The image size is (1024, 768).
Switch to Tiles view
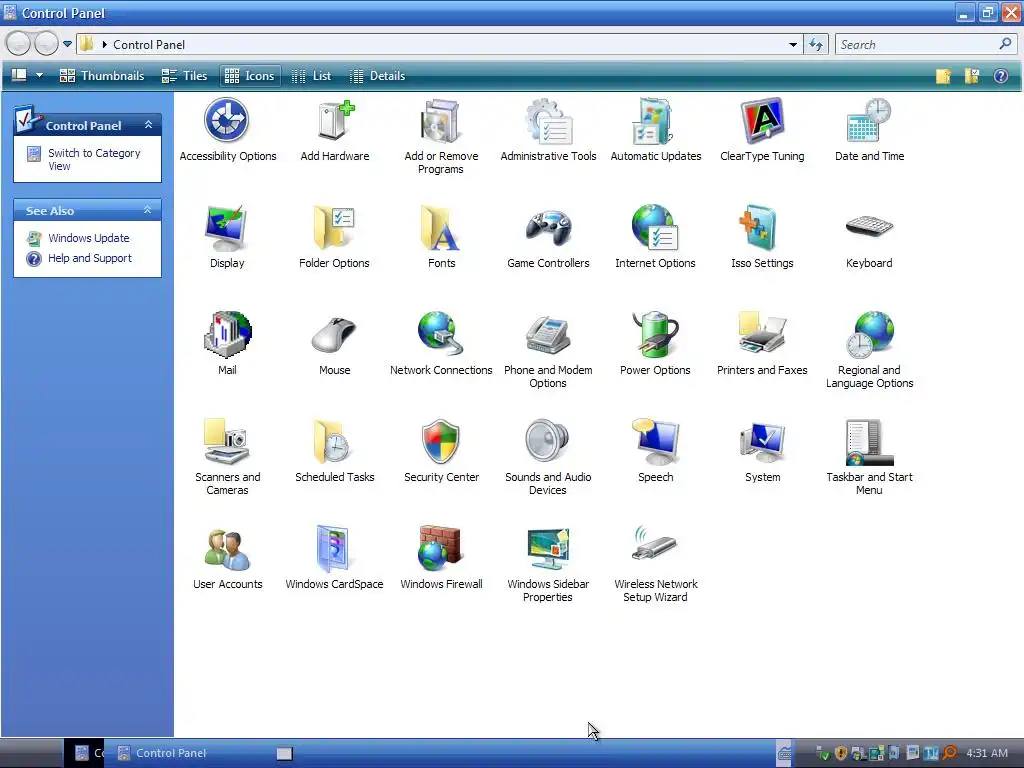pyautogui.click(x=184, y=76)
